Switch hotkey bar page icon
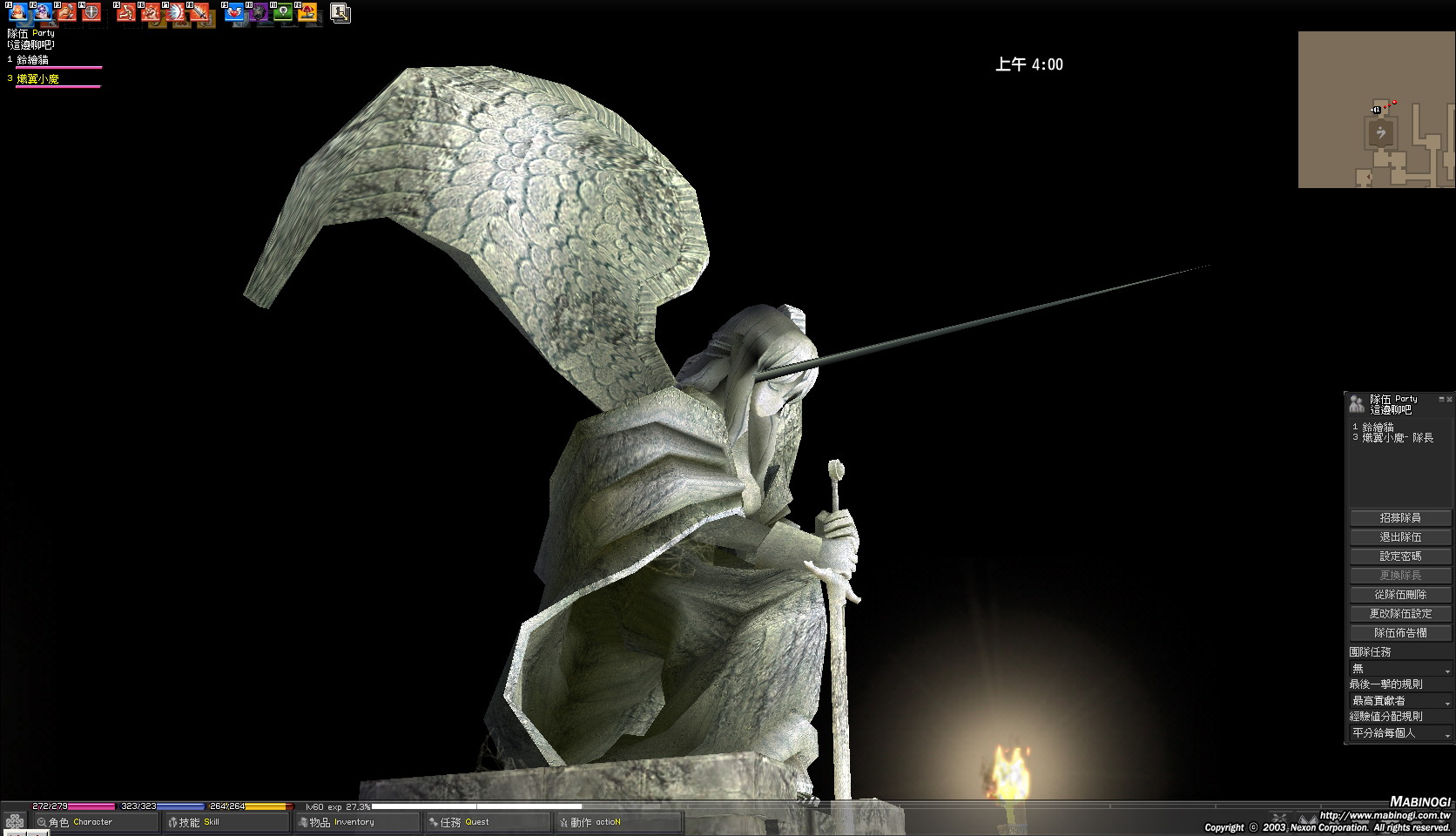Image resolution: width=1456 pixels, height=836 pixels. pos(340,13)
